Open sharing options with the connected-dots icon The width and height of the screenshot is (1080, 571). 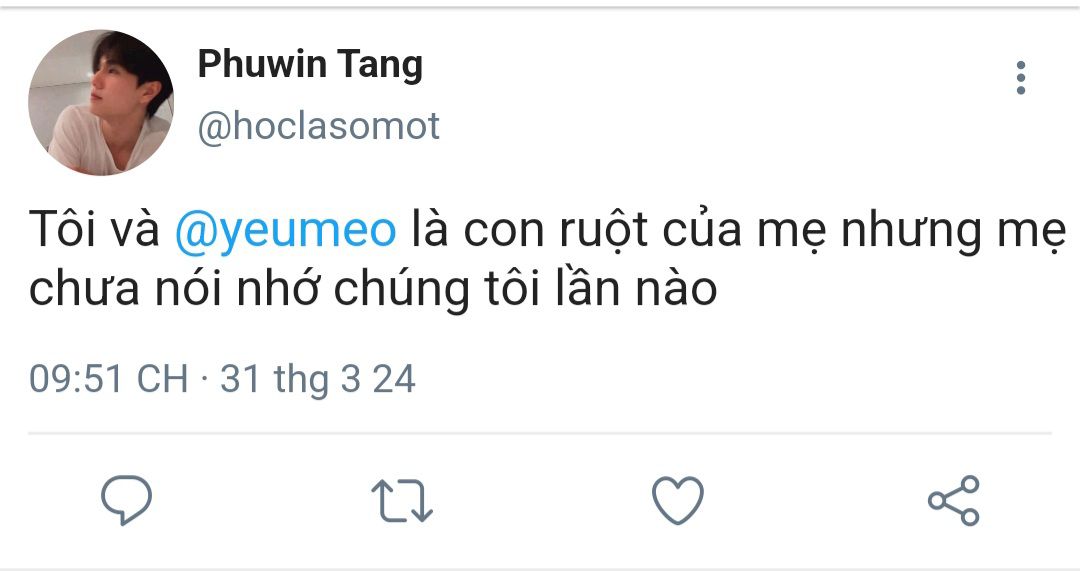pyautogui.click(x=953, y=501)
